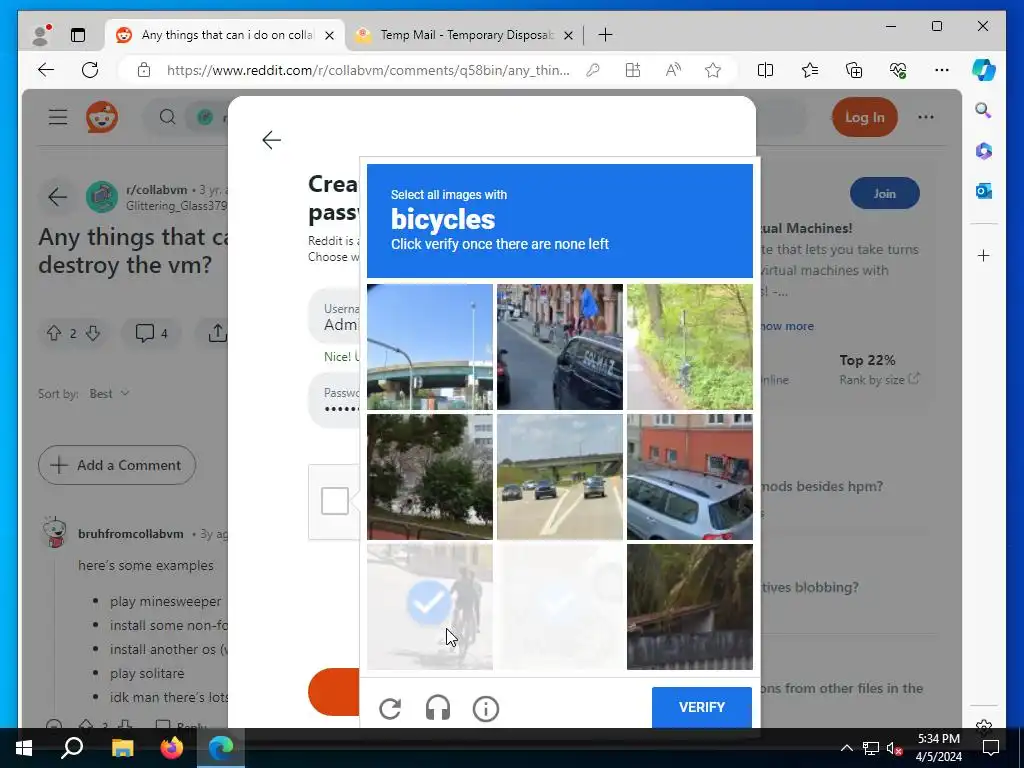Add a sidebar app with plus icon
Screen dimensions: 1024x768
pyautogui.click(x=984, y=255)
